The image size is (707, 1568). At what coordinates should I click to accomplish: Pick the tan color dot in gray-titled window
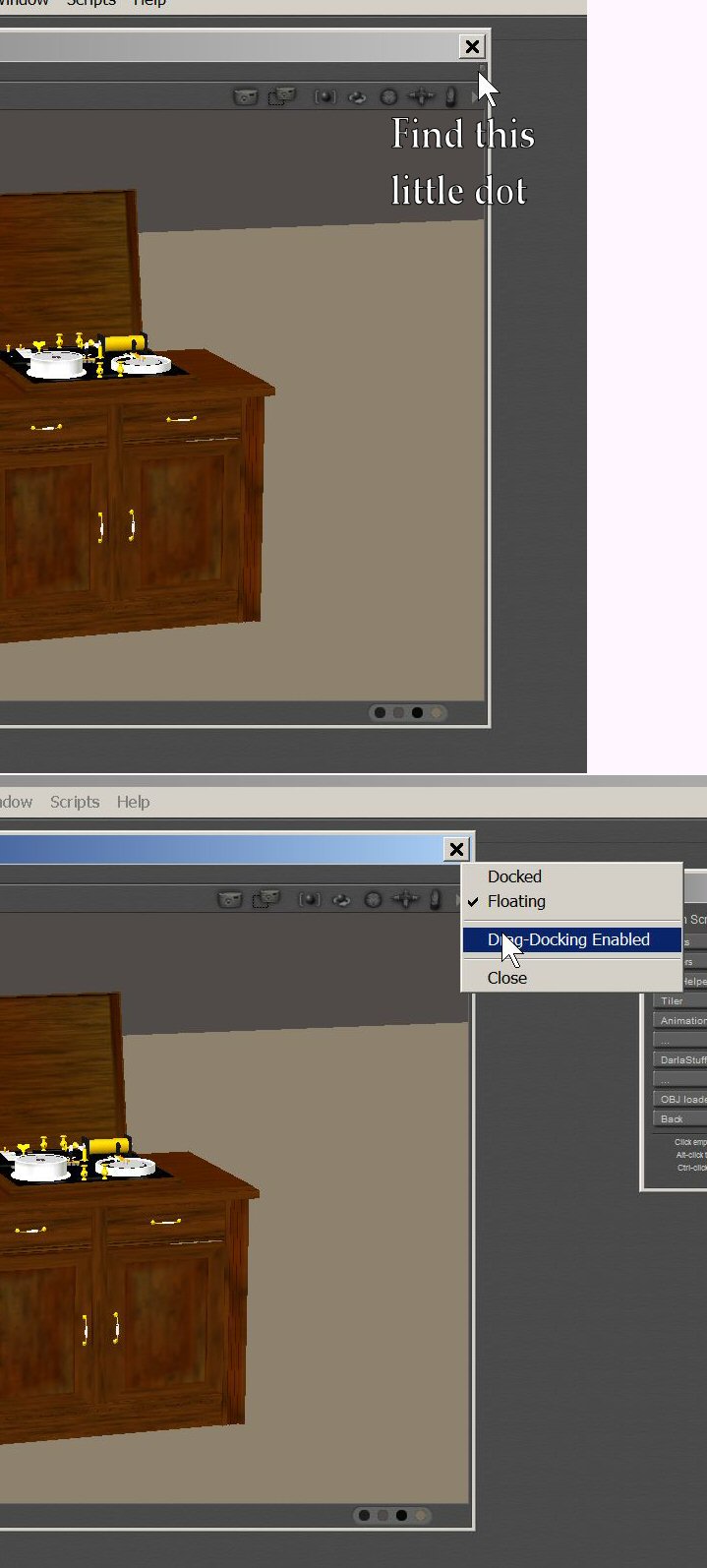coord(437,712)
